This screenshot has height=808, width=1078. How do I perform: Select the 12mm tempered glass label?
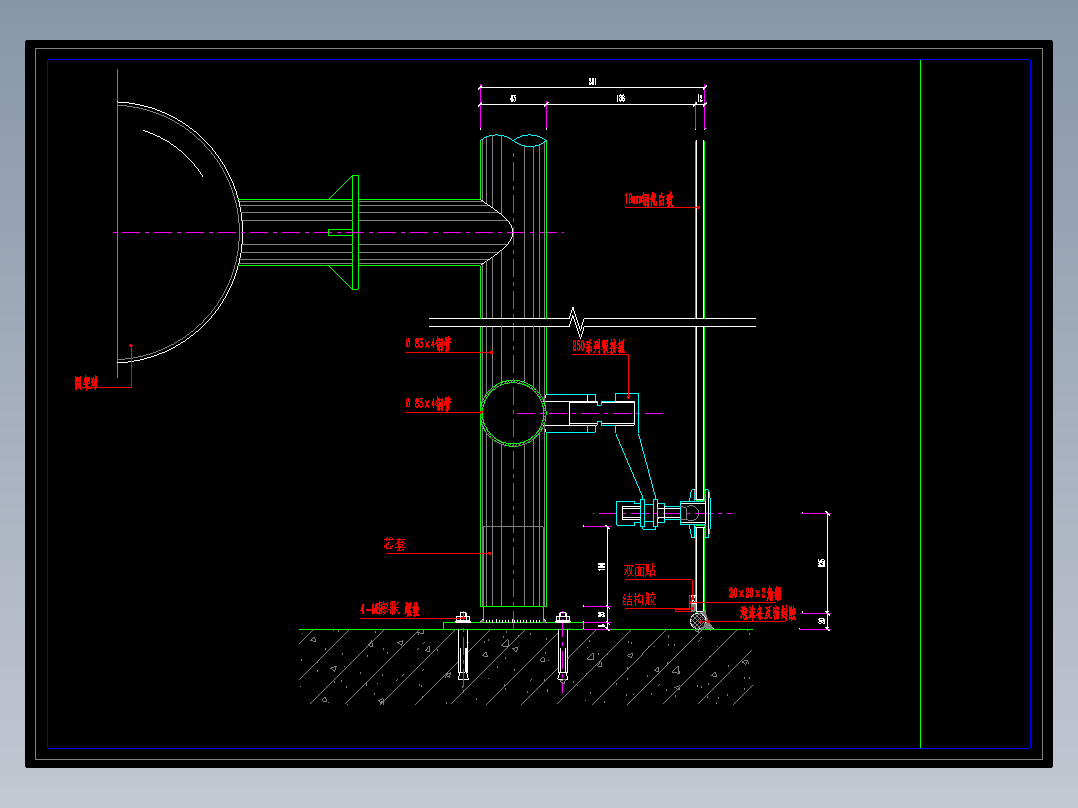click(x=649, y=200)
